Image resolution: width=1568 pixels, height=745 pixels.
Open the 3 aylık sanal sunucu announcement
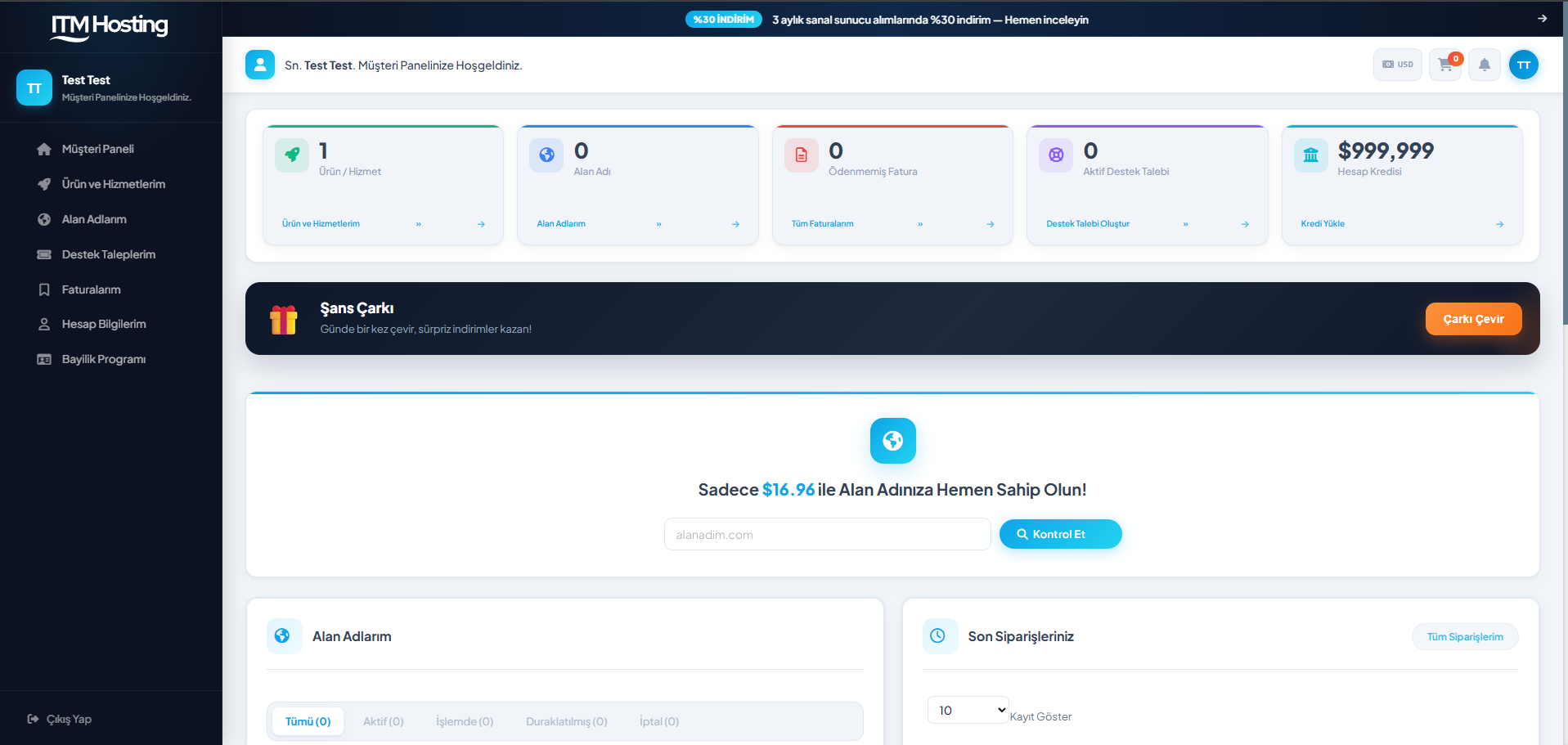point(930,20)
